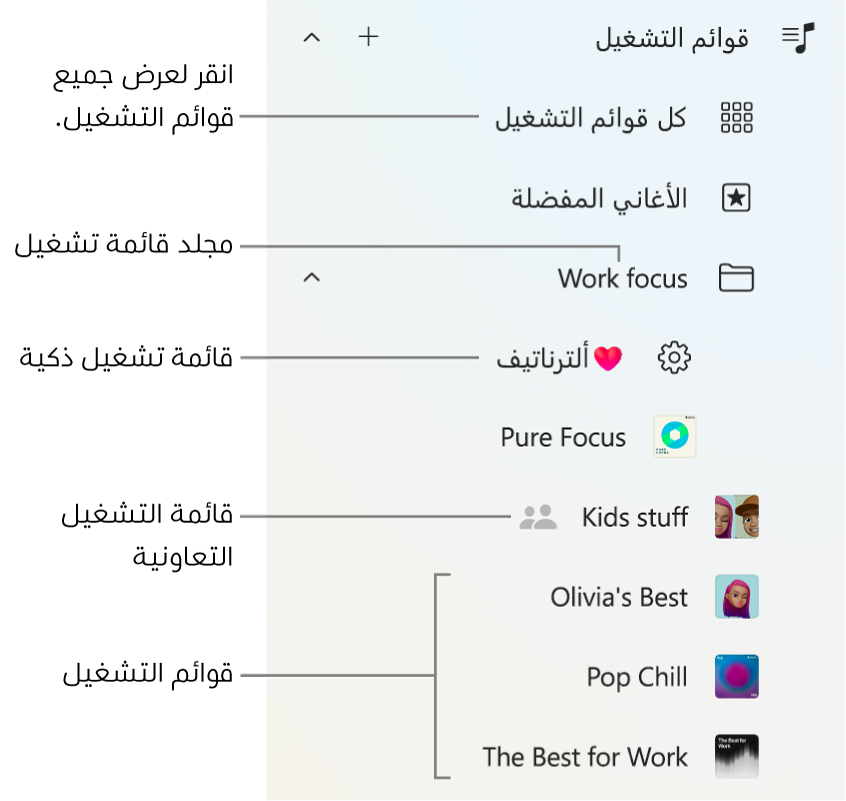Select الأغاني المفضلة in the sidebar
Viewport: 846px width, 801px height.
click(x=595, y=197)
